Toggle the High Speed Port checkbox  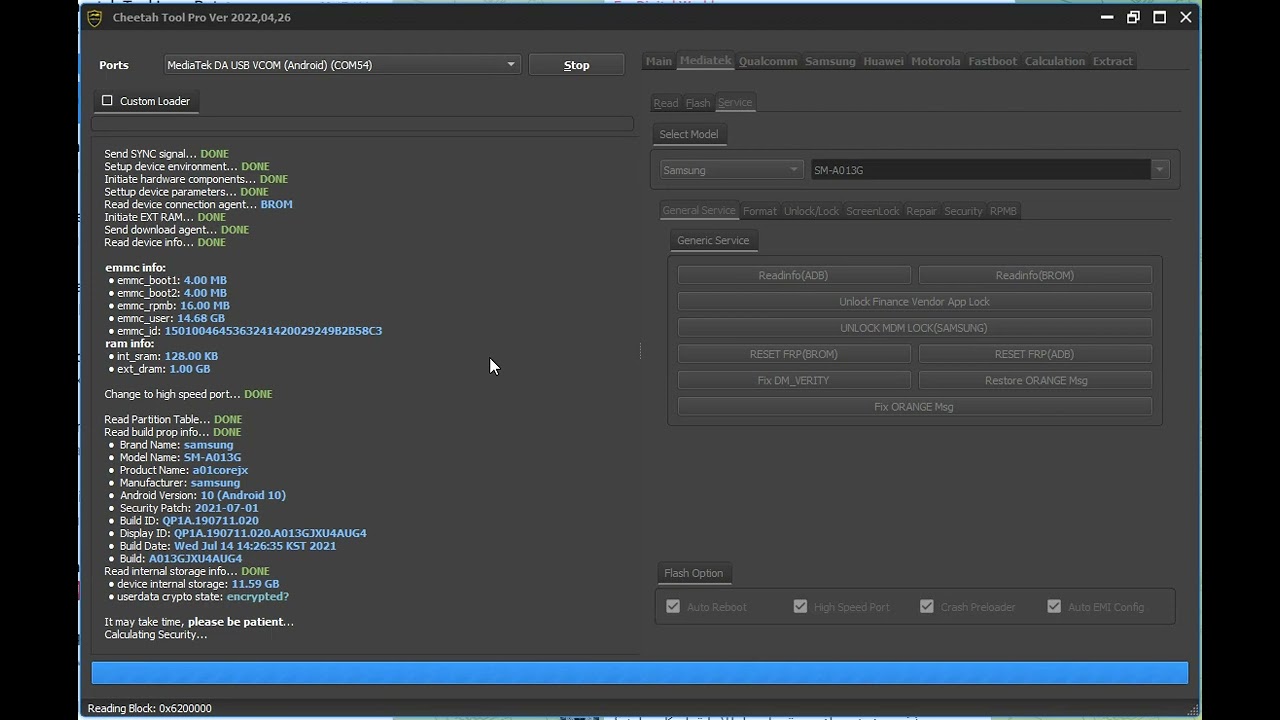pyautogui.click(x=800, y=607)
